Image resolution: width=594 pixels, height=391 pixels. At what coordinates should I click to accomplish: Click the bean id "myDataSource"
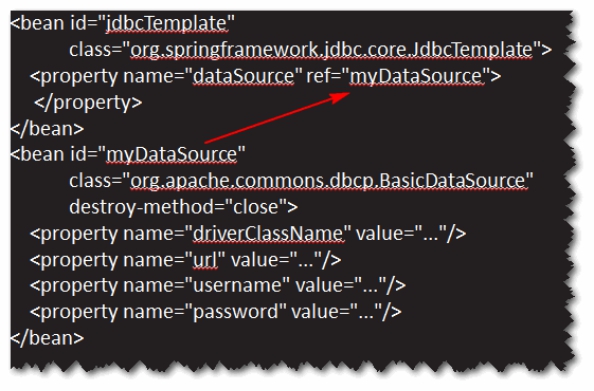(172, 155)
